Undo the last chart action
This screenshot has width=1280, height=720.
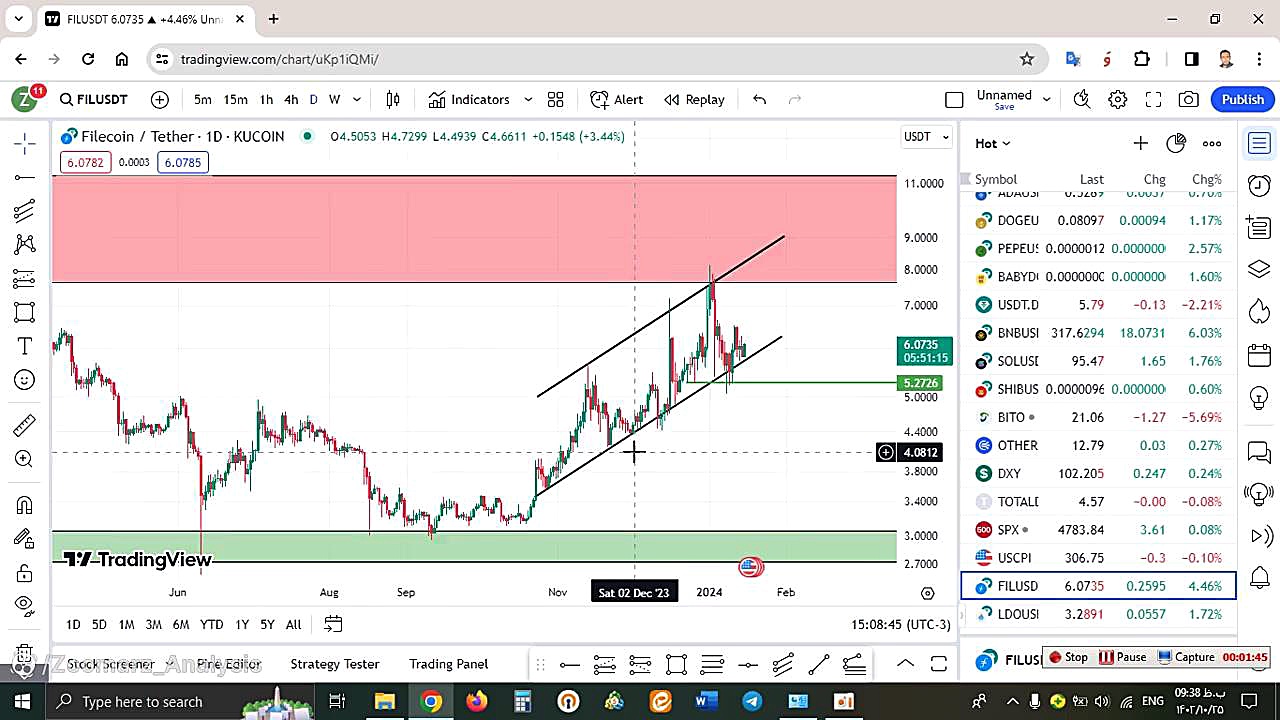click(x=759, y=99)
